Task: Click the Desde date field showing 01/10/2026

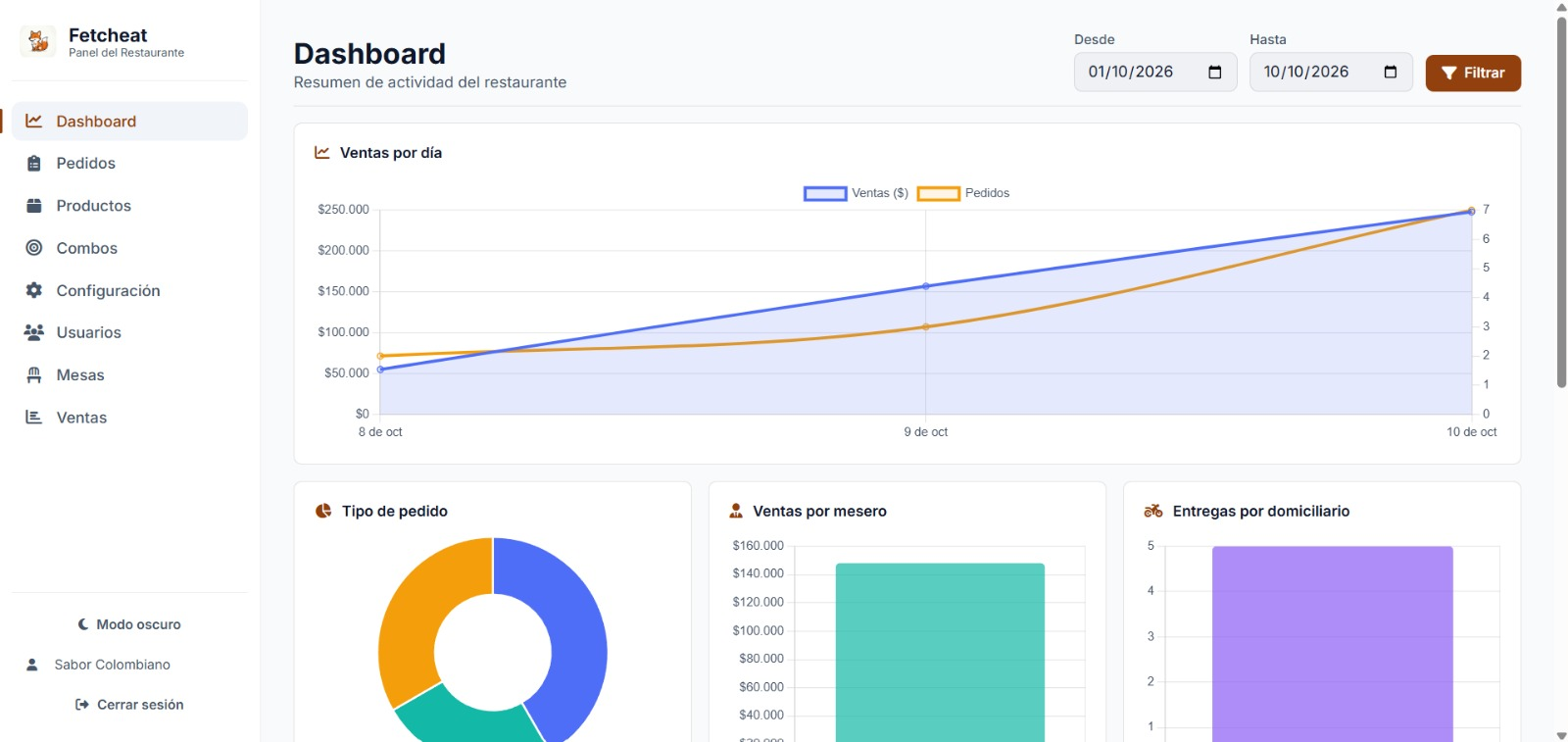Action: [1155, 73]
